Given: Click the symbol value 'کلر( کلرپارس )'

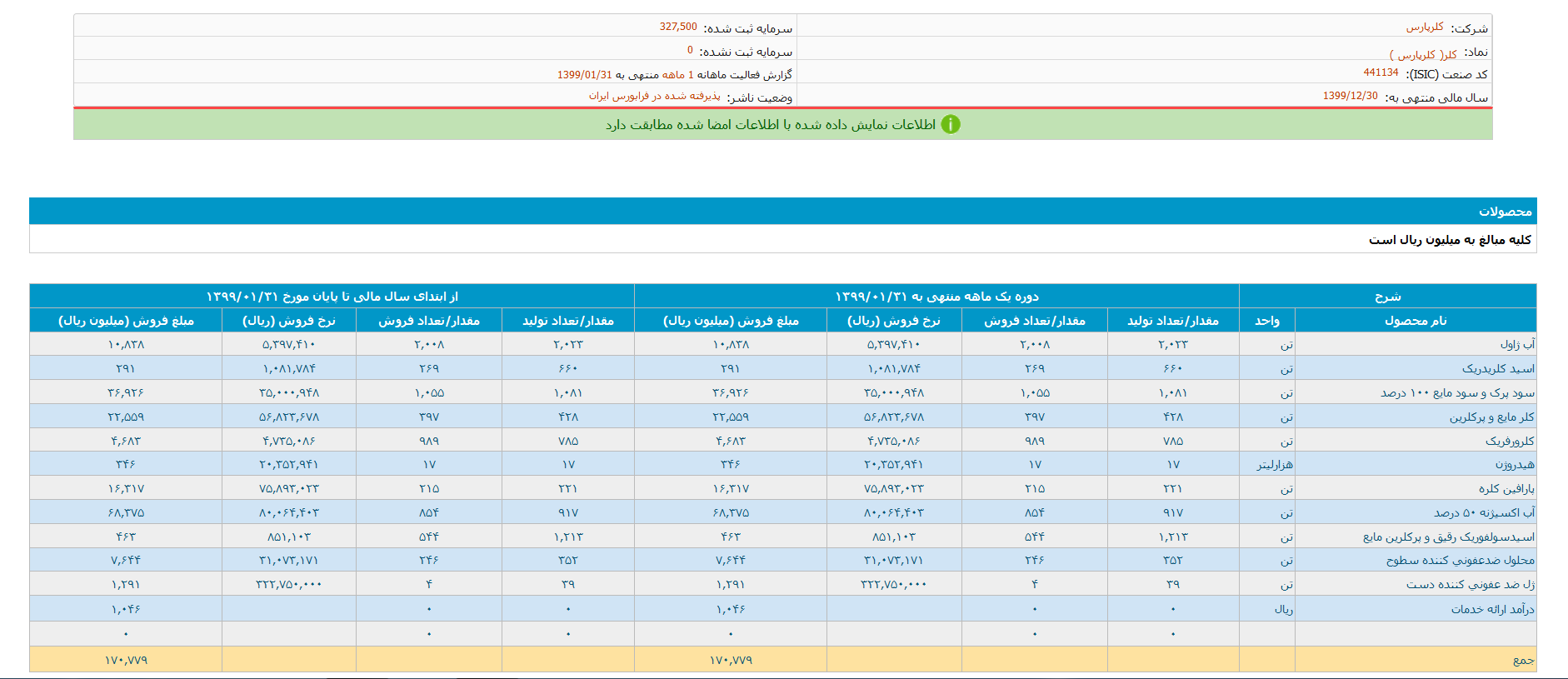Looking at the screenshot, I should click(x=1423, y=54).
